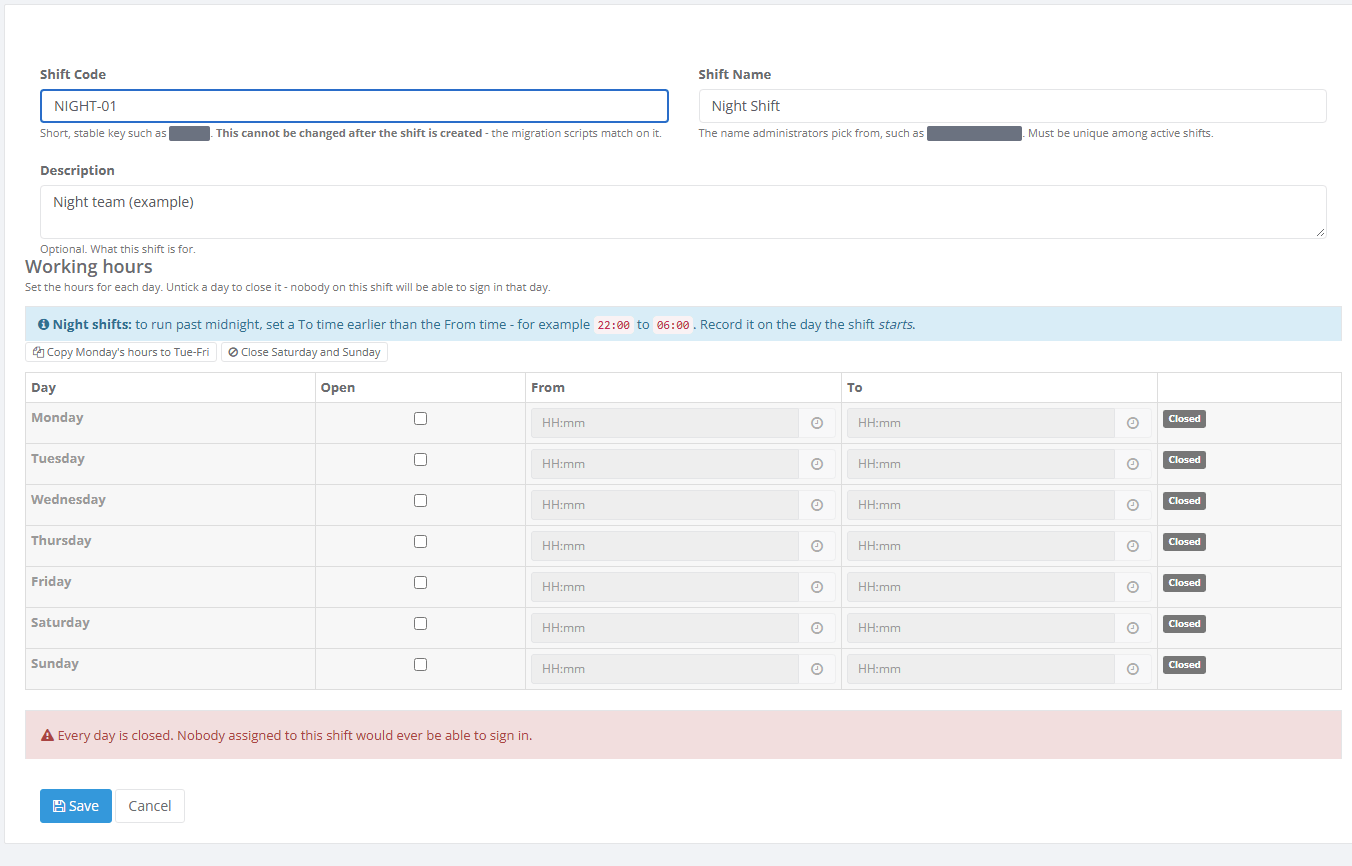Screen dimensions: 1352x866
Task: Enable the Wednesday Open checkbox
Action: pyautogui.click(x=420, y=500)
